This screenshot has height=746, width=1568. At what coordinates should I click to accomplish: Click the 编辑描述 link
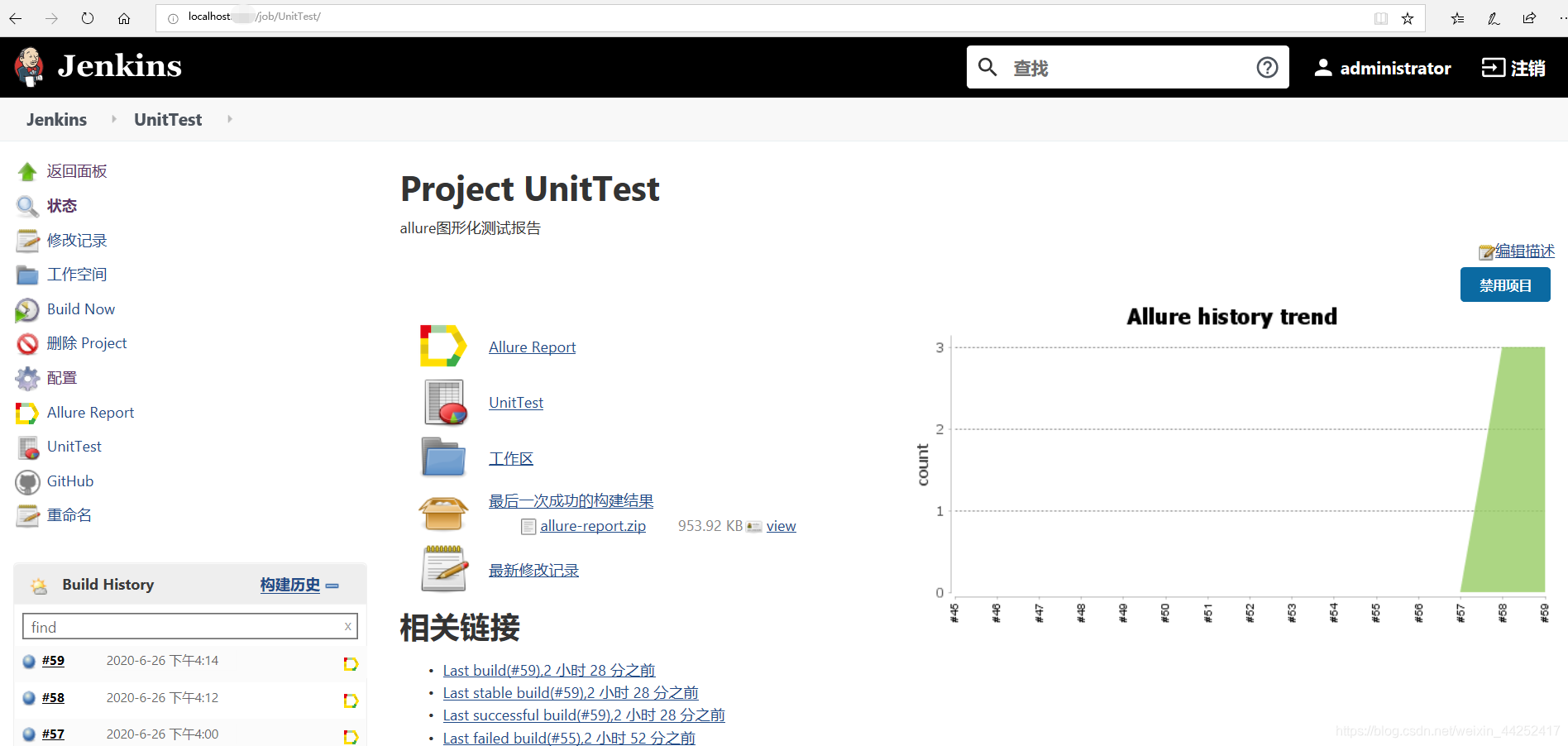click(1525, 251)
